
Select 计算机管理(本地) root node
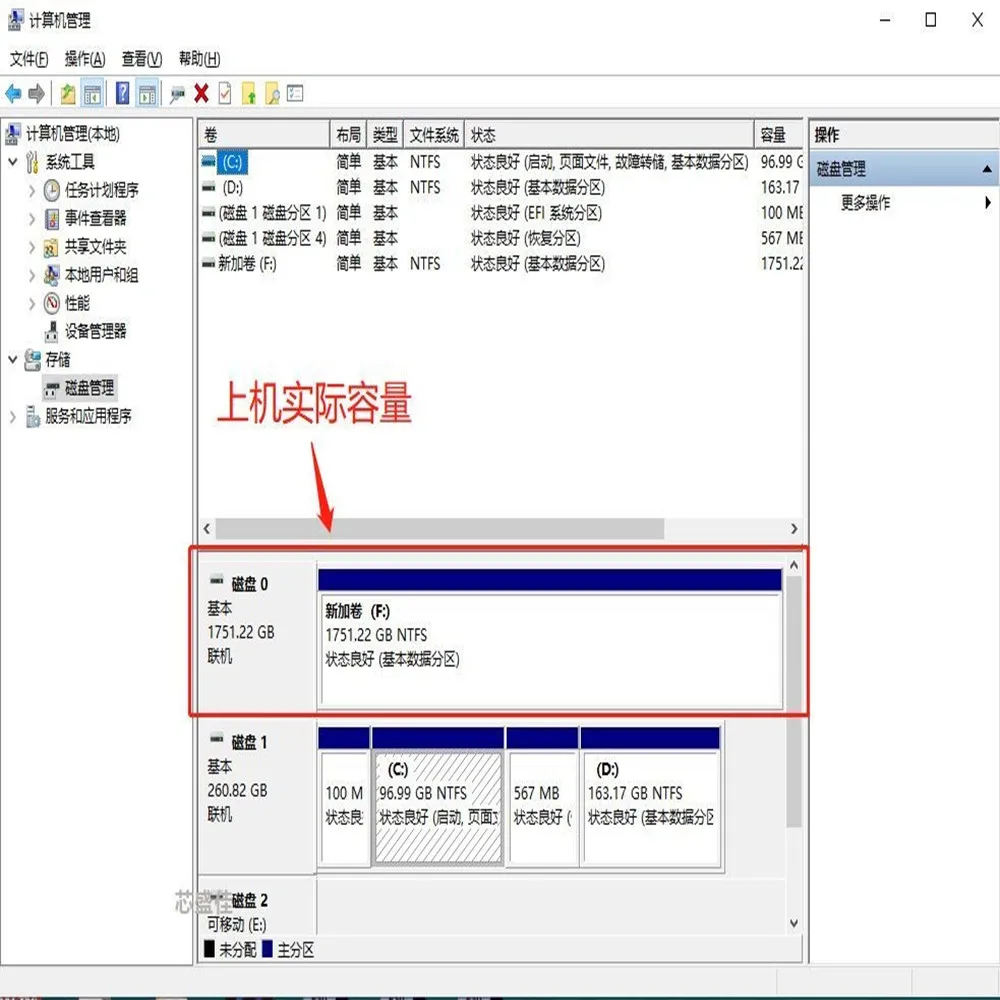point(73,134)
